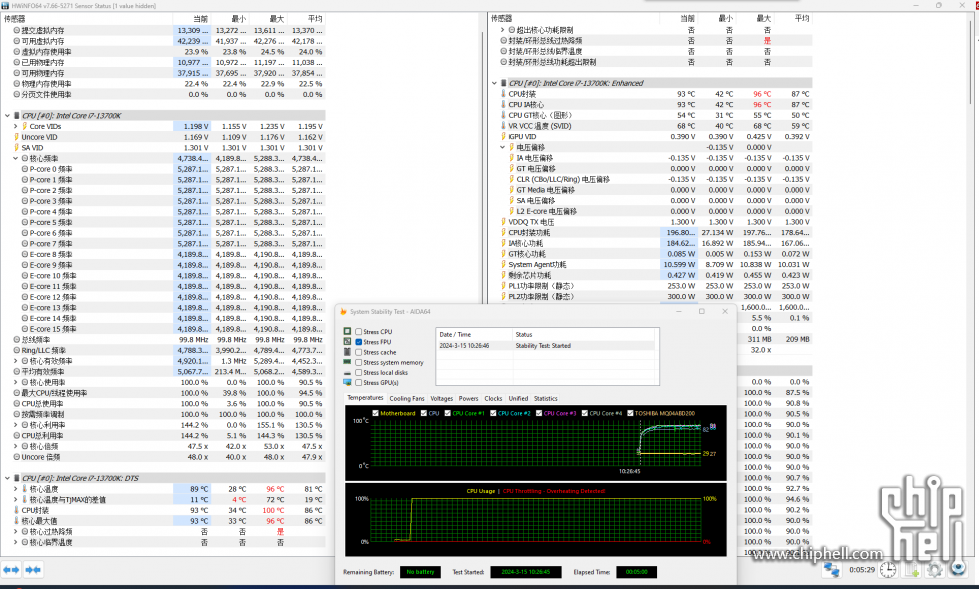Click the 最大 column header in right panel

click(755, 19)
